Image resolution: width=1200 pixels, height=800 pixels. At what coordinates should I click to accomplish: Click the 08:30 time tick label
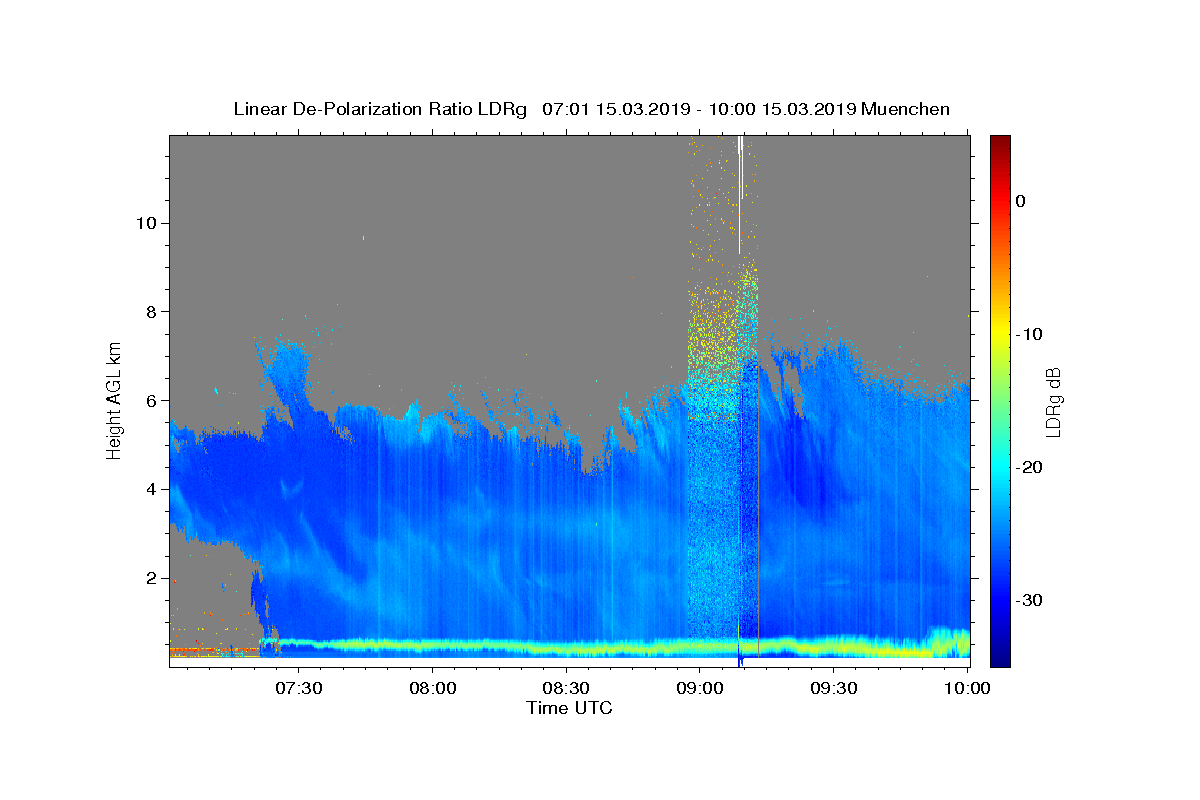pyautogui.click(x=566, y=688)
